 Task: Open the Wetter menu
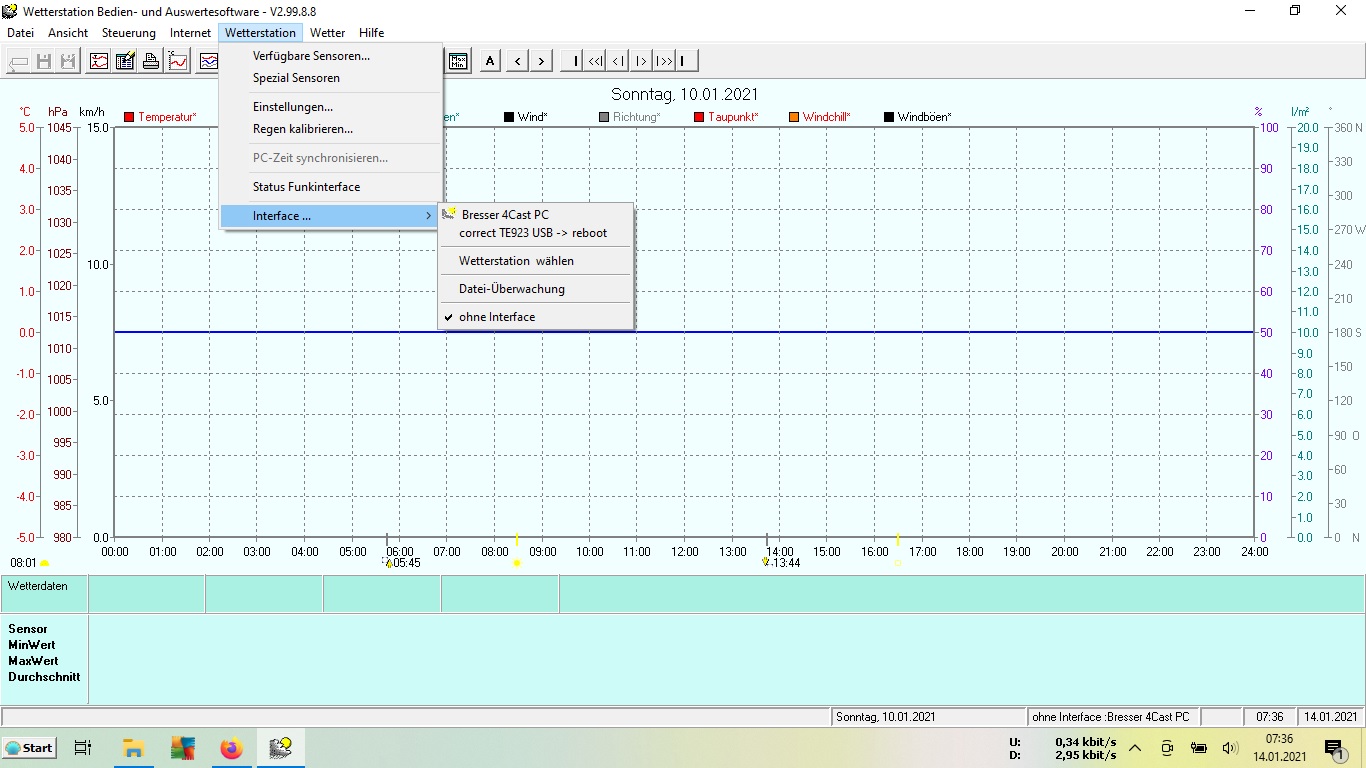[327, 33]
